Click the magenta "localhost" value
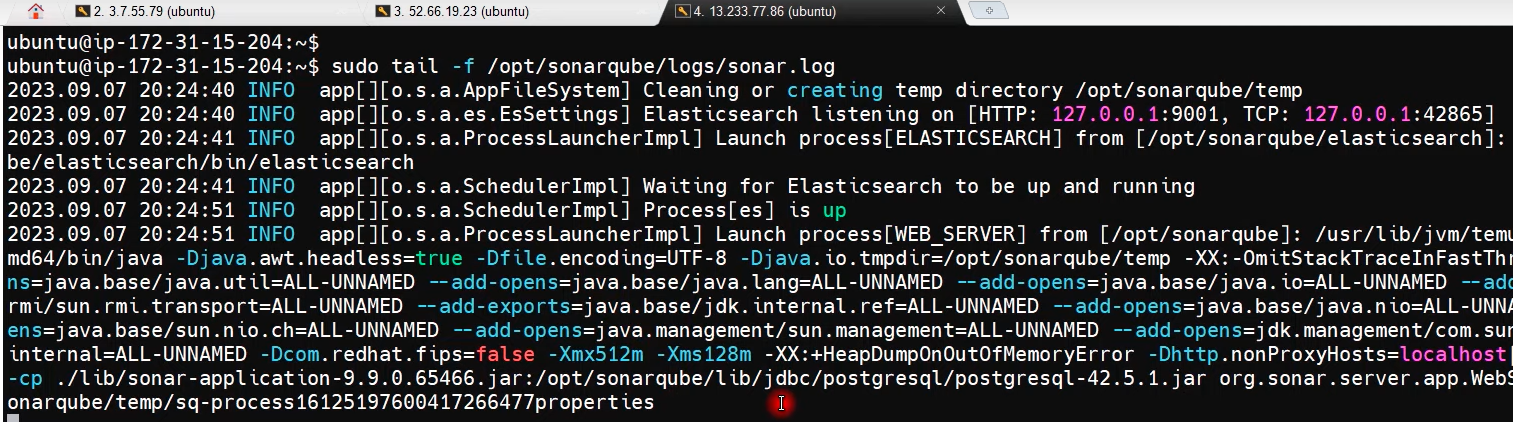 click(x=1453, y=354)
